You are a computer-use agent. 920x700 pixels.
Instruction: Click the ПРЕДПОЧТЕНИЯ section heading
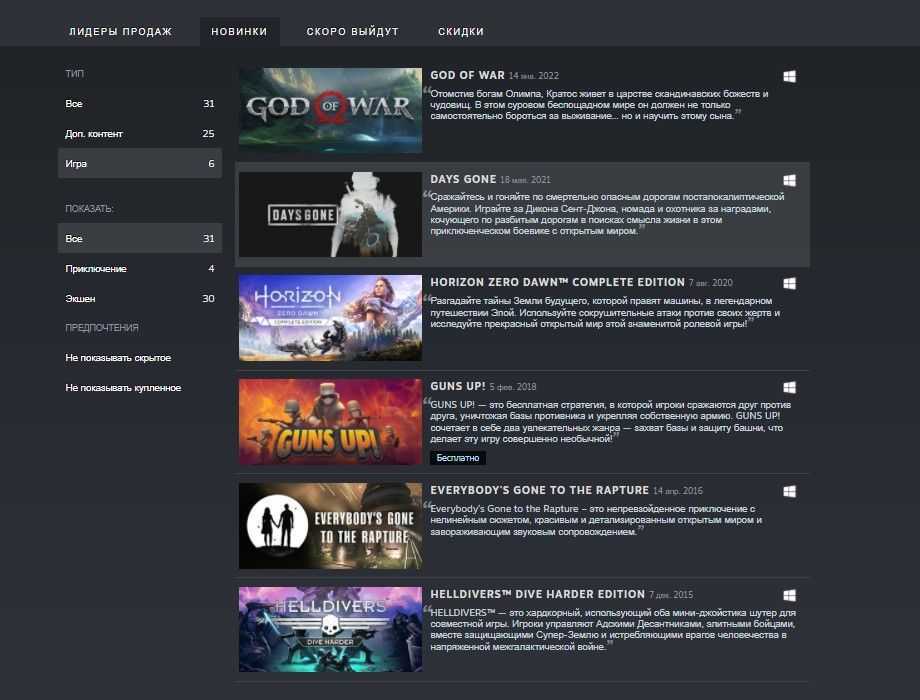[102, 327]
